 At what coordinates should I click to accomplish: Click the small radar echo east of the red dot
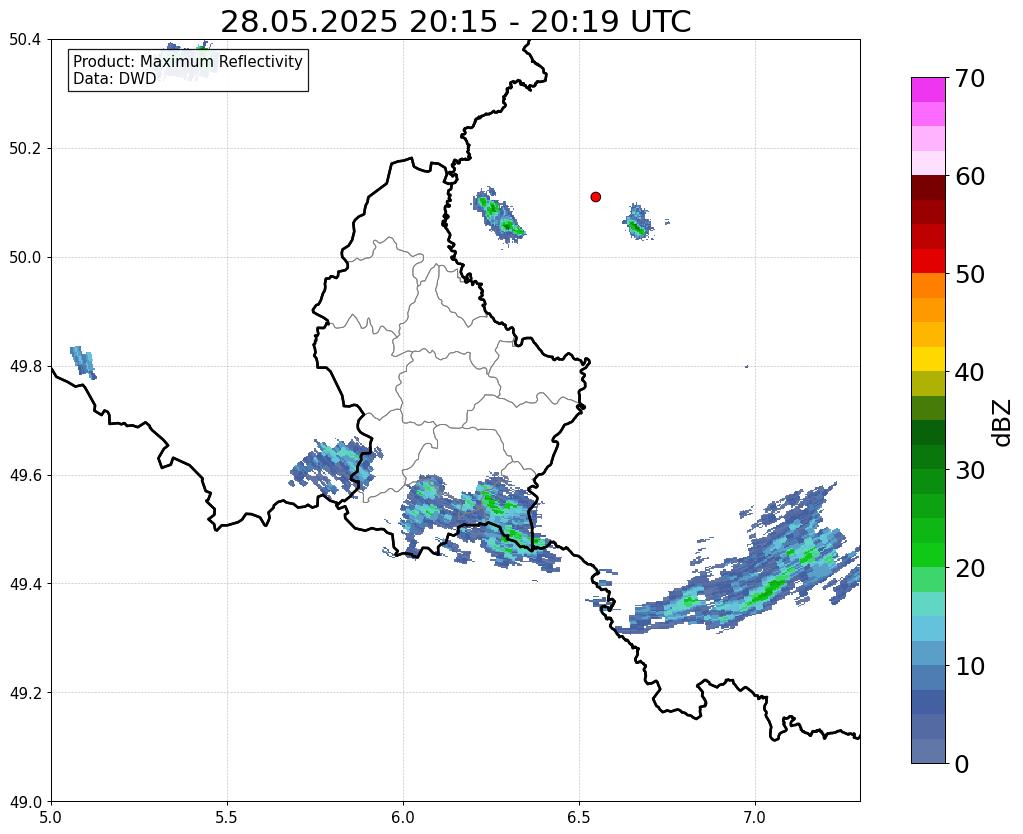coord(637,223)
